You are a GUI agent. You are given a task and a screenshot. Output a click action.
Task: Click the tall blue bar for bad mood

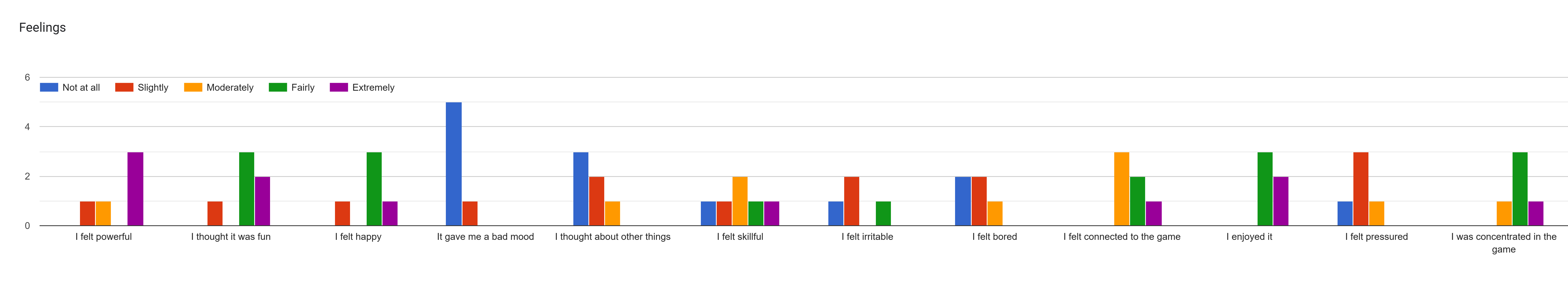tap(454, 164)
